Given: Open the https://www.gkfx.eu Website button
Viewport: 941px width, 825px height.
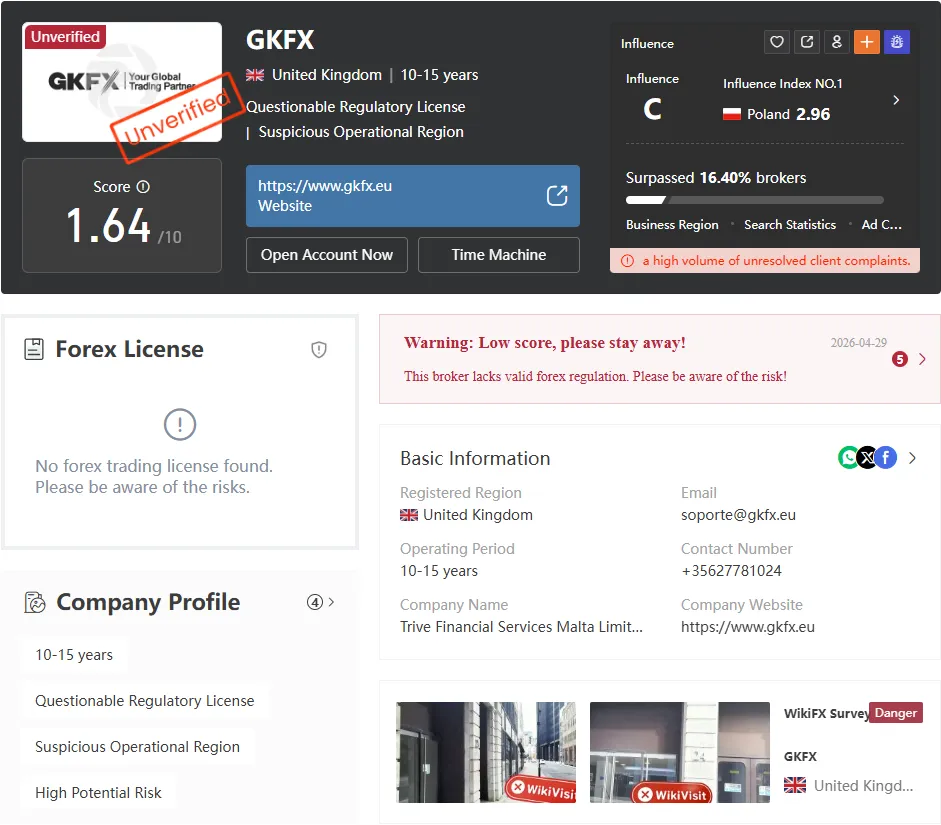Looking at the screenshot, I should point(412,196).
